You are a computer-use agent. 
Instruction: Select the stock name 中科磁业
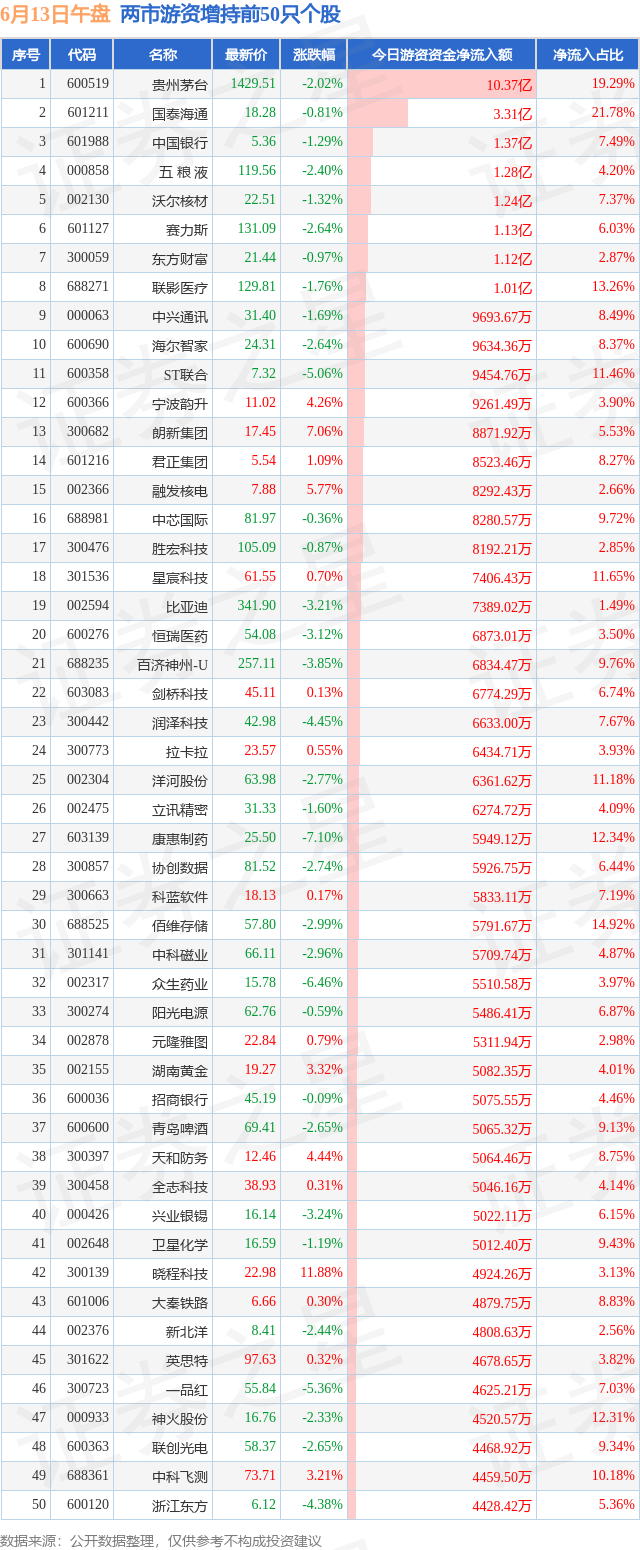click(180, 954)
